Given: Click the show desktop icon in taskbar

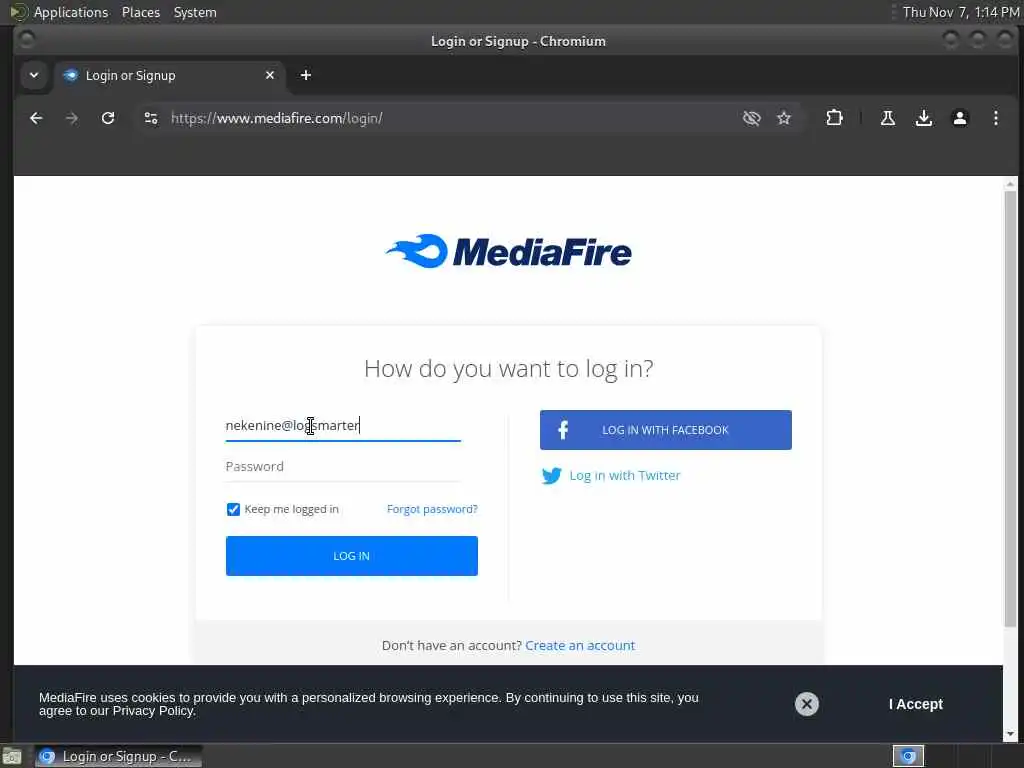Looking at the screenshot, I should (x=12, y=757).
